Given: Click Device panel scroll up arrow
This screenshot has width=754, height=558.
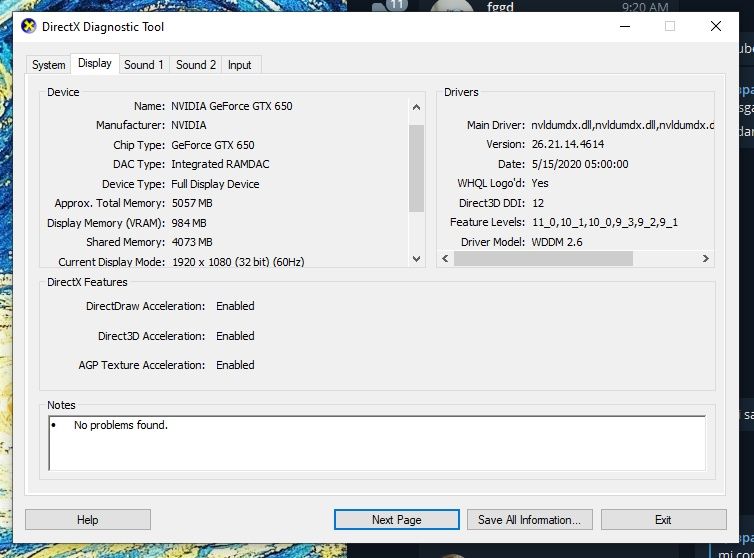Looking at the screenshot, I should coord(416,107).
